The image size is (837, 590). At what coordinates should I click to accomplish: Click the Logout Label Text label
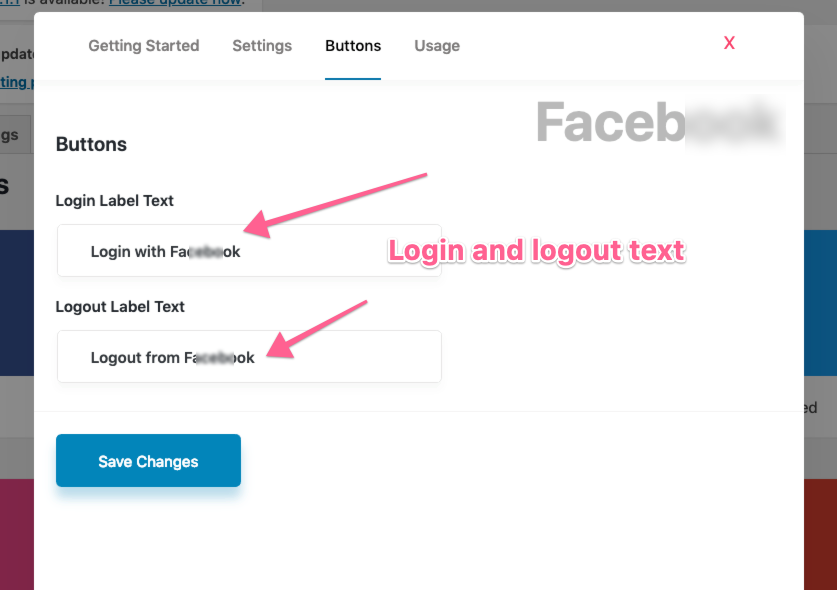[x=120, y=306]
